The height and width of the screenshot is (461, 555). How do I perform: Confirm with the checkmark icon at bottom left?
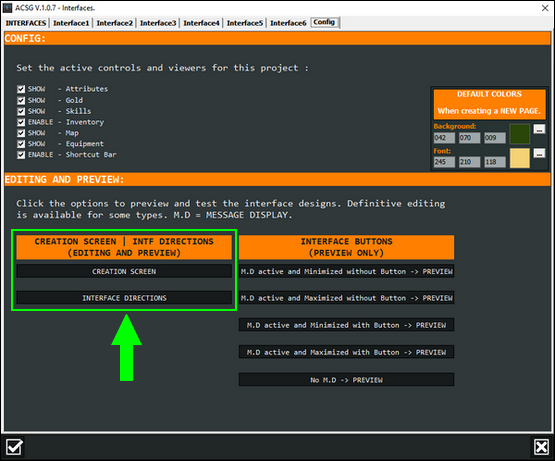coord(15,447)
